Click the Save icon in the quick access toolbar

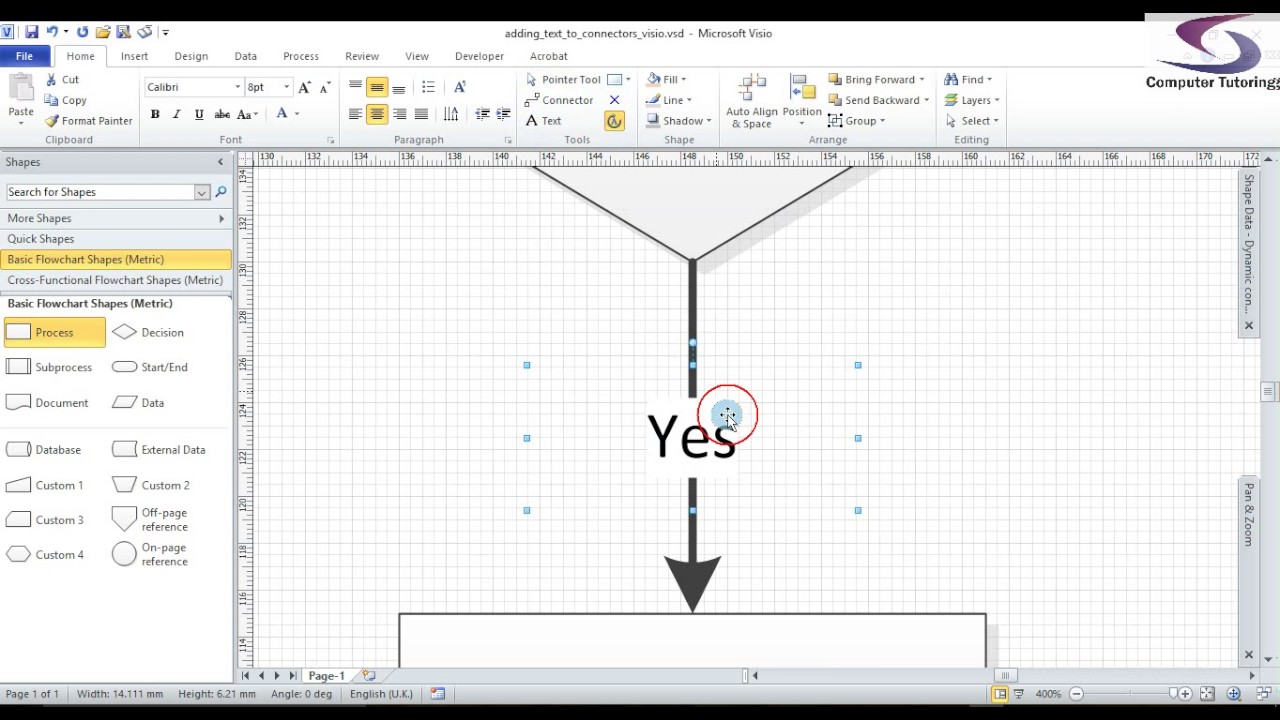tap(31, 33)
